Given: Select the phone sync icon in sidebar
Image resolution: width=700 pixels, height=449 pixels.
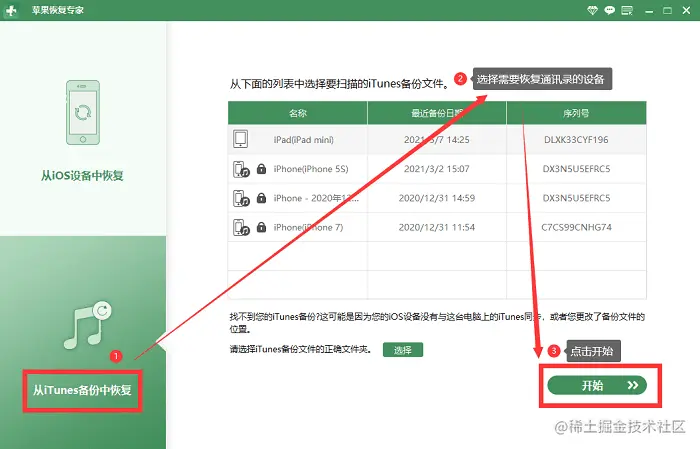Looking at the screenshot, I should [83, 112].
